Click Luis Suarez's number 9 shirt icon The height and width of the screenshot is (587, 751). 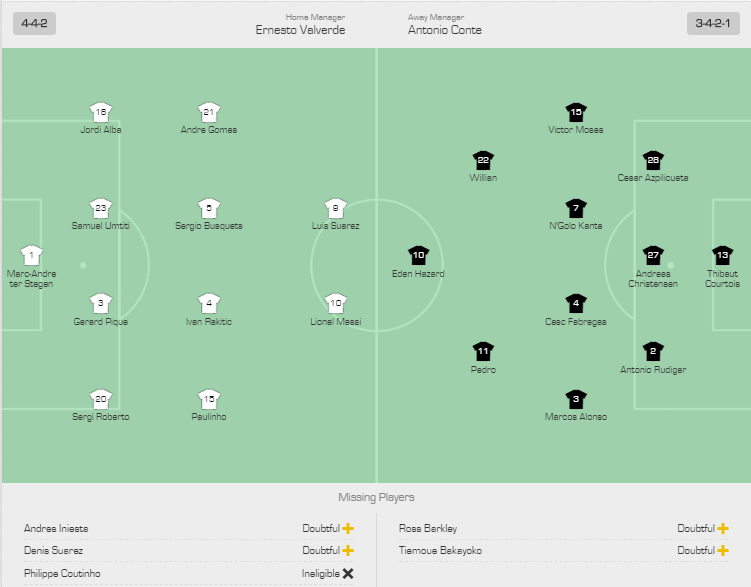click(335, 208)
